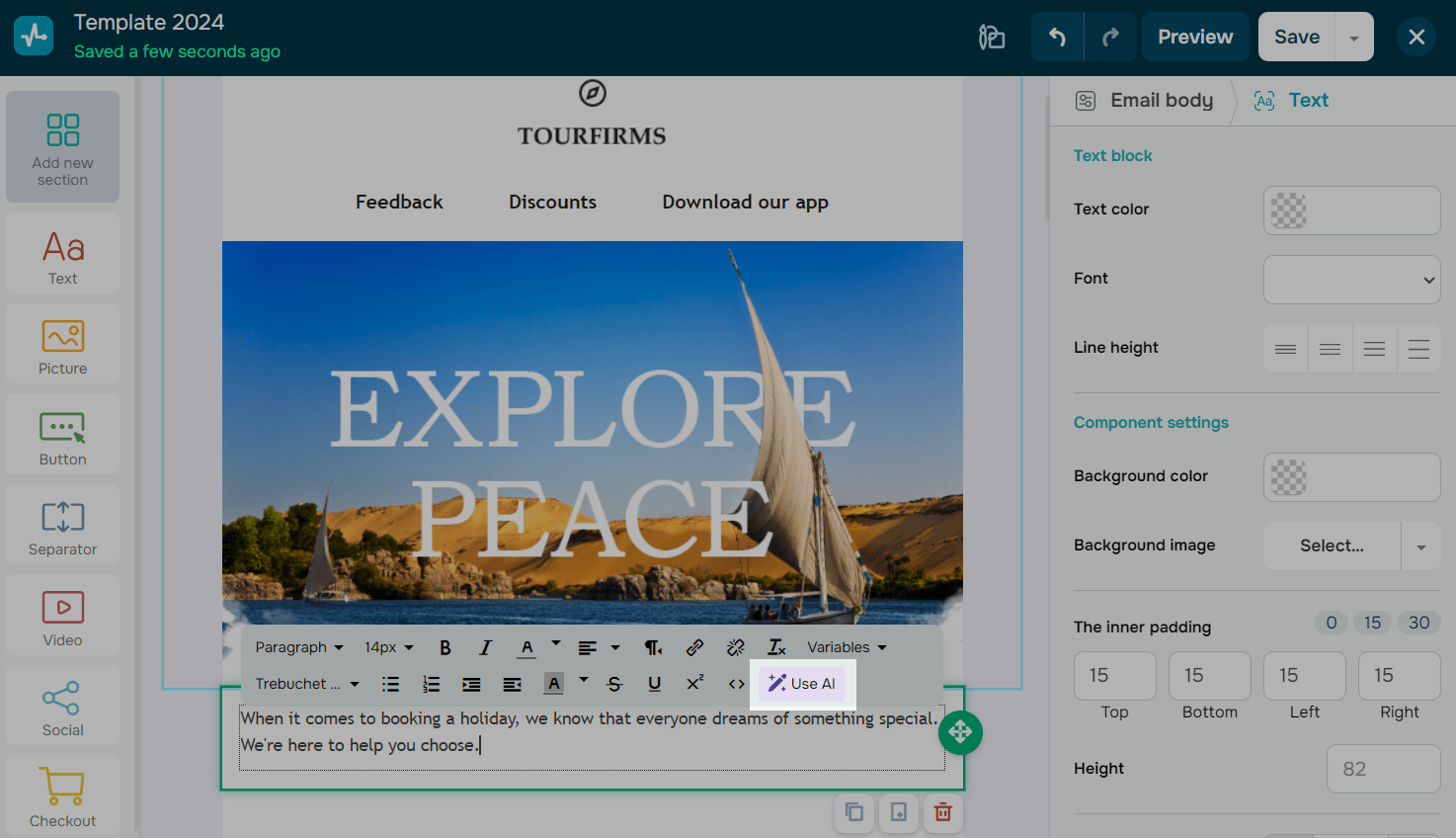Click the clear formatting icon
This screenshot has width=1456, height=838.
tap(776, 647)
